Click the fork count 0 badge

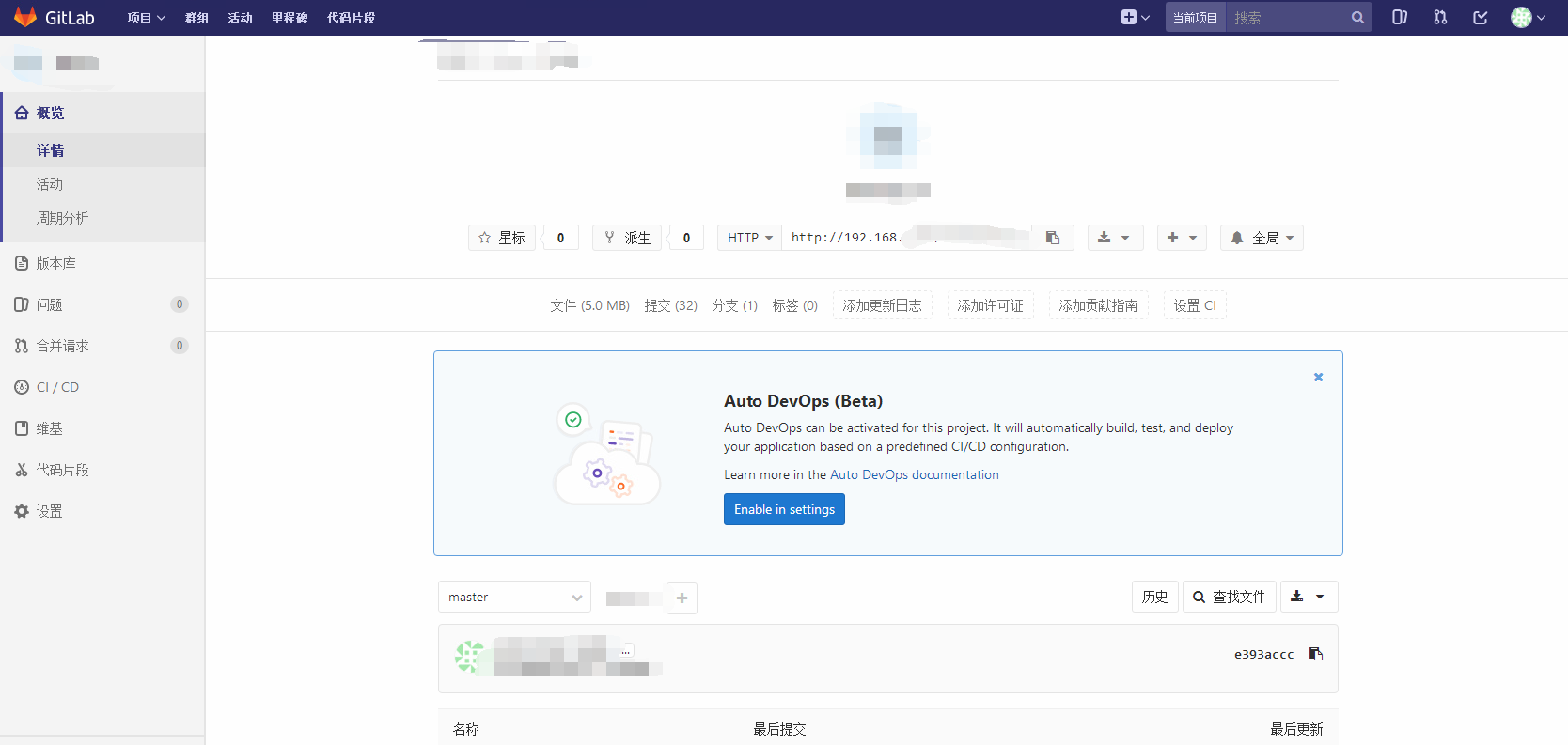tap(686, 238)
